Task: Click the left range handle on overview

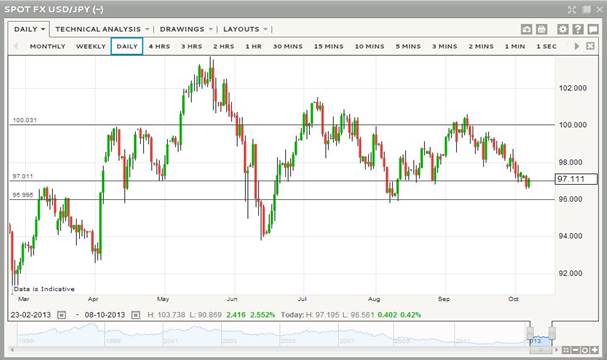Action: coord(530,332)
